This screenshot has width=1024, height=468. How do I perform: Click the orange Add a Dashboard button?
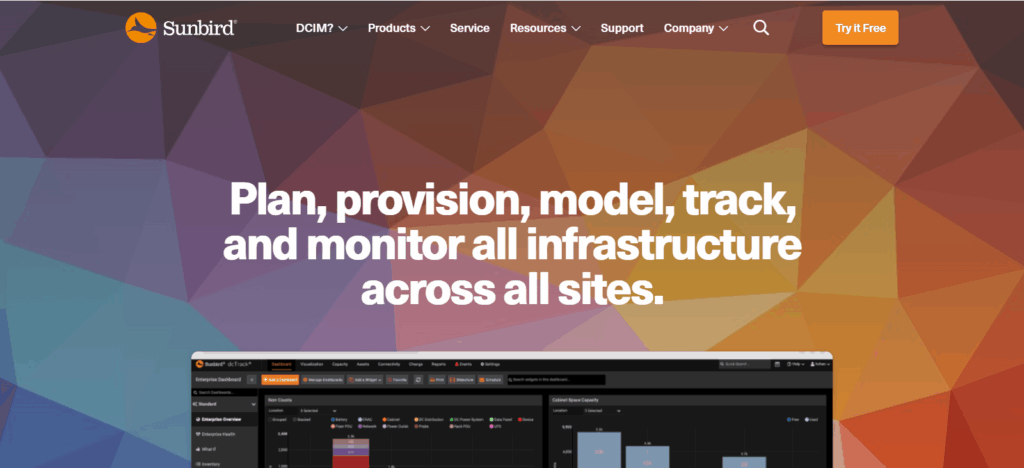(x=280, y=380)
